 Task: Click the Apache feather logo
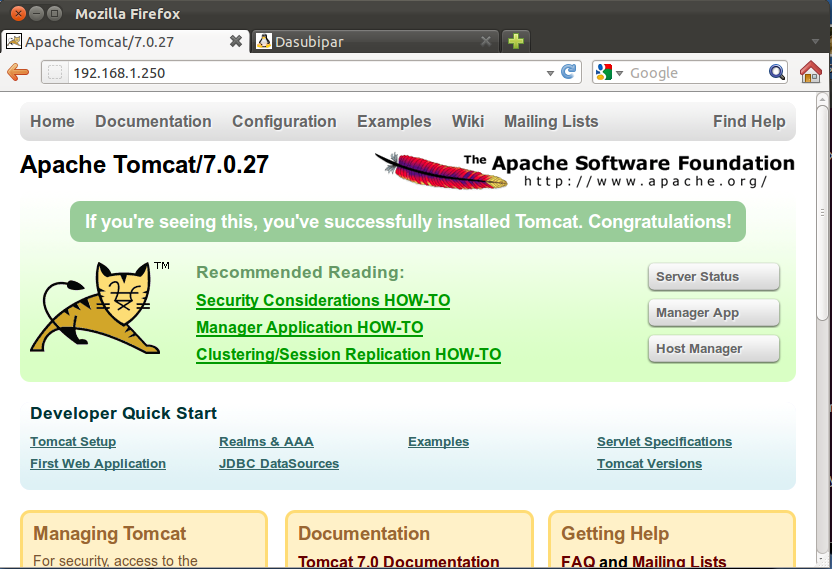click(x=441, y=171)
